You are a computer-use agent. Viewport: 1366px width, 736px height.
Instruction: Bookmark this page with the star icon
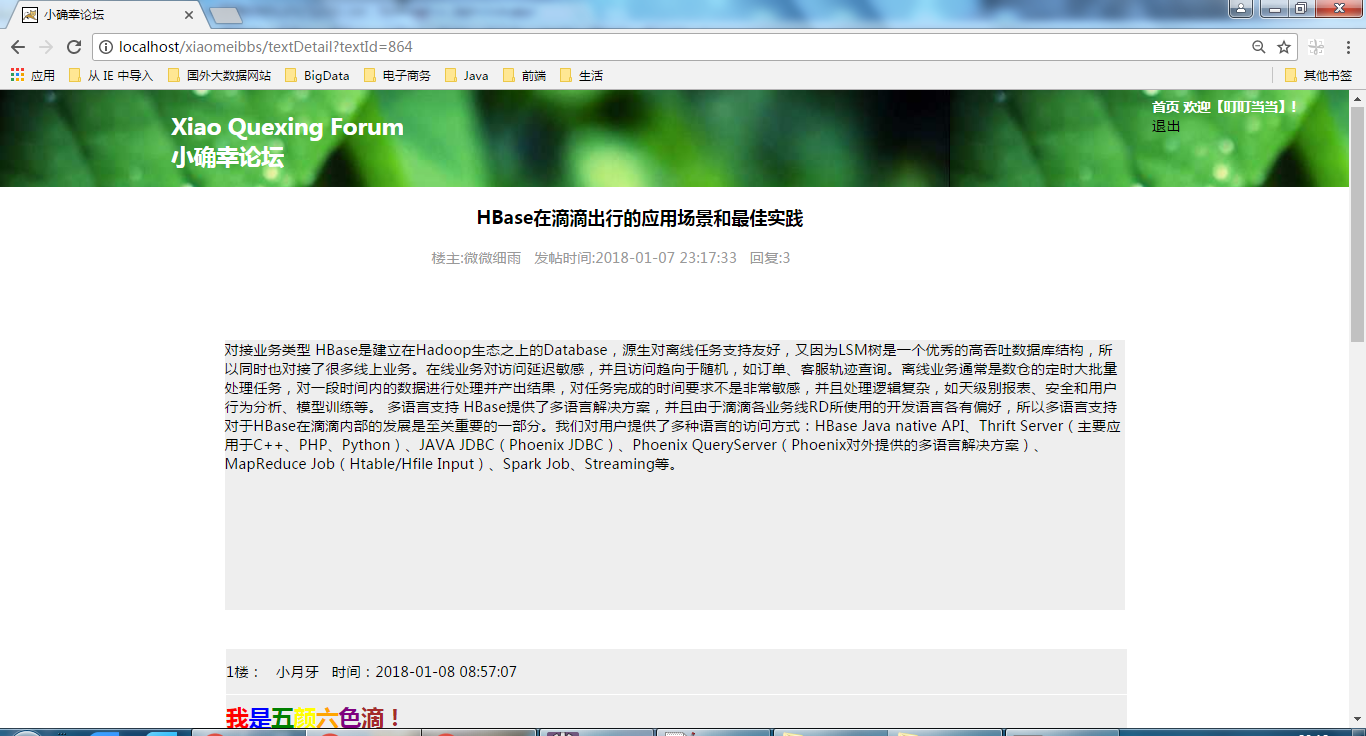coord(1284,47)
